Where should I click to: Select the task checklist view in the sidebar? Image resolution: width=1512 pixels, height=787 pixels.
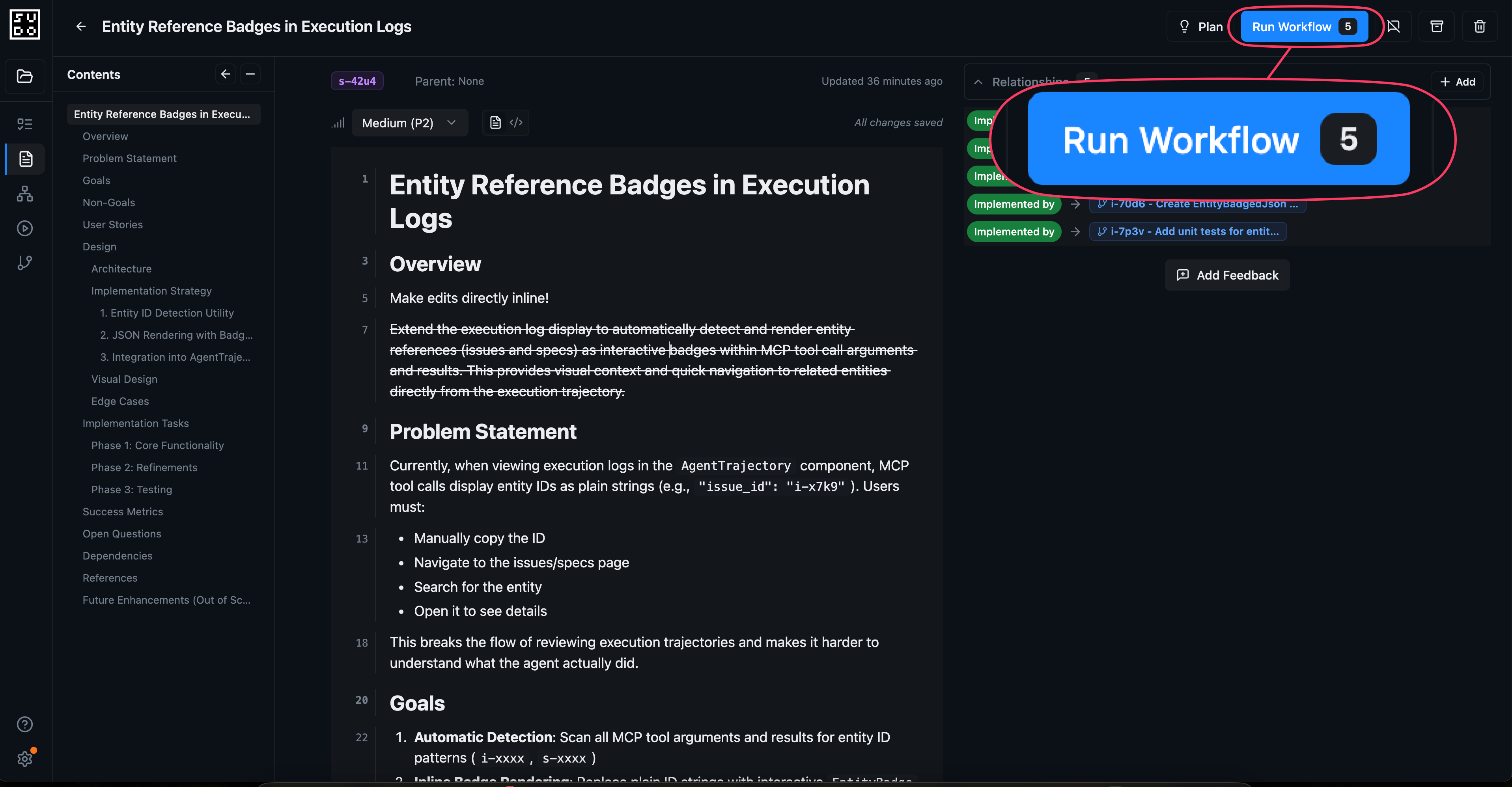click(x=25, y=123)
